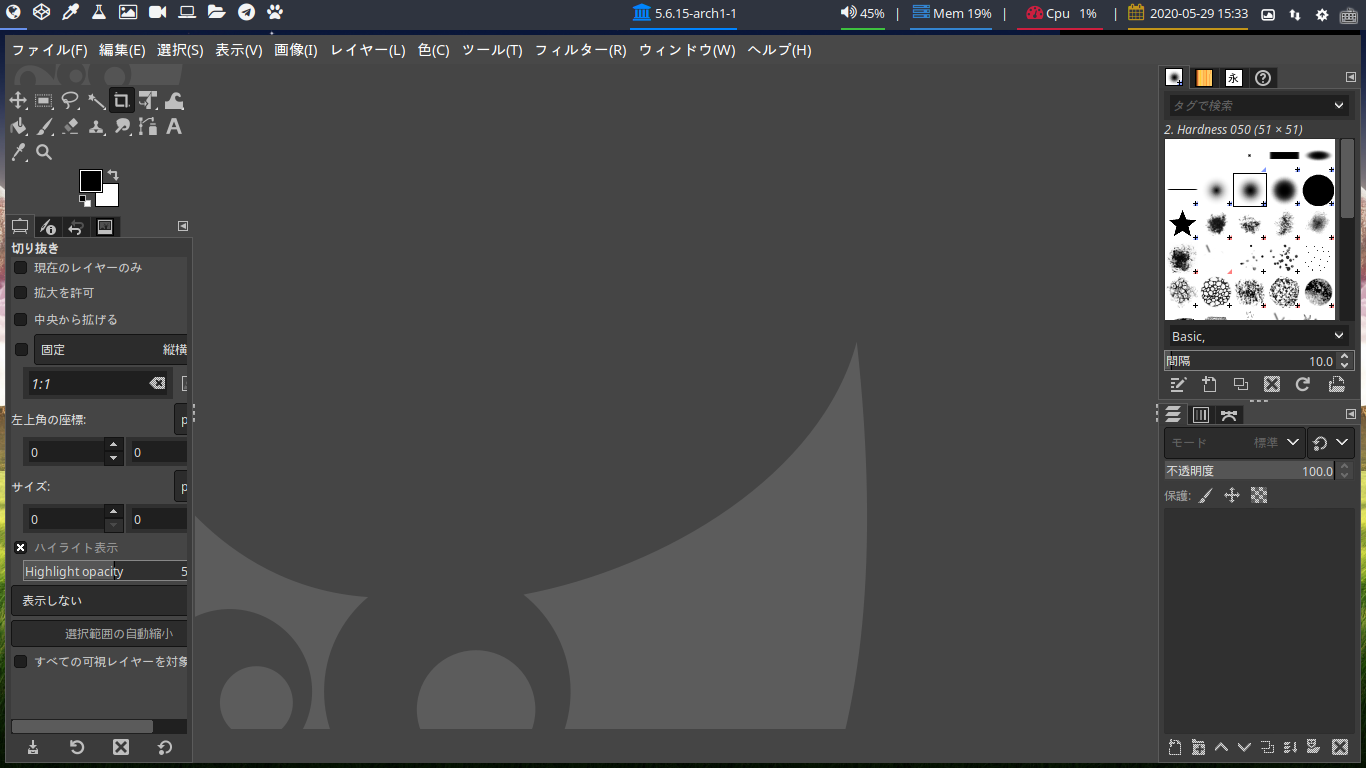Save tool preset in tool options
The image size is (1366, 768).
[x=33, y=747]
